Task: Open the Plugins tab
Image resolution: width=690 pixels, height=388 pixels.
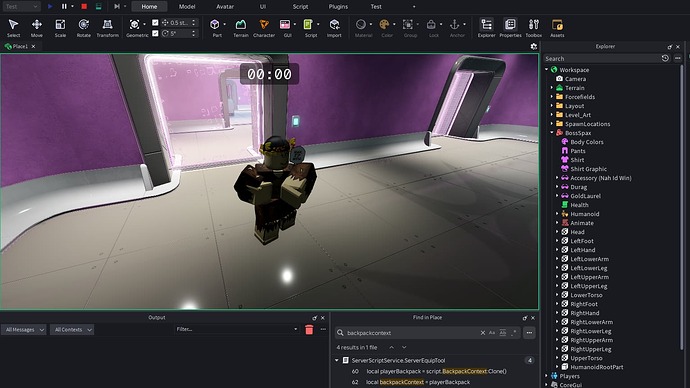Action: pyautogui.click(x=338, y=6)
